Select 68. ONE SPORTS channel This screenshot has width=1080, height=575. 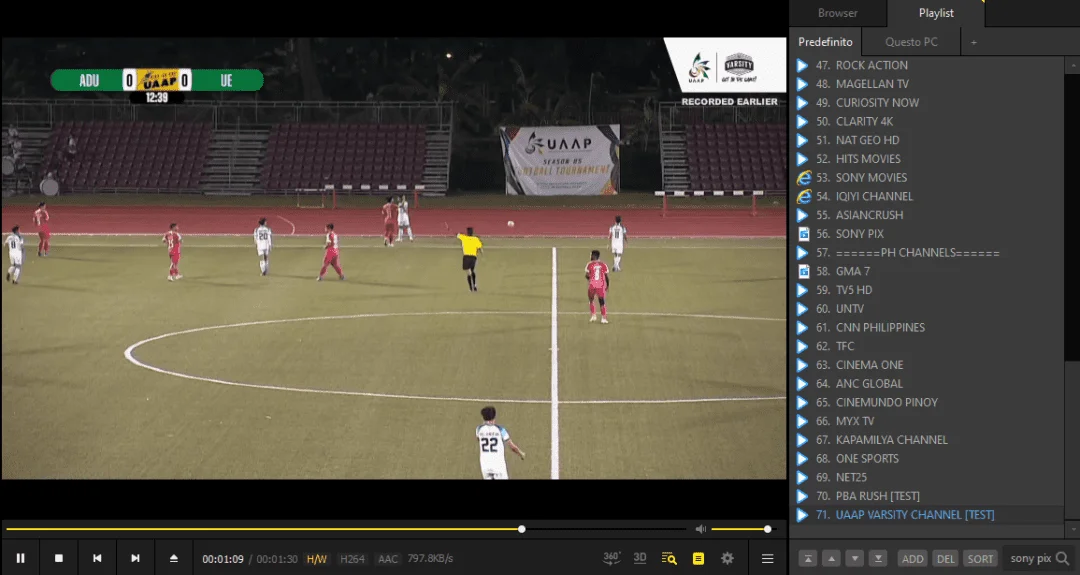[x=926, y=459]
